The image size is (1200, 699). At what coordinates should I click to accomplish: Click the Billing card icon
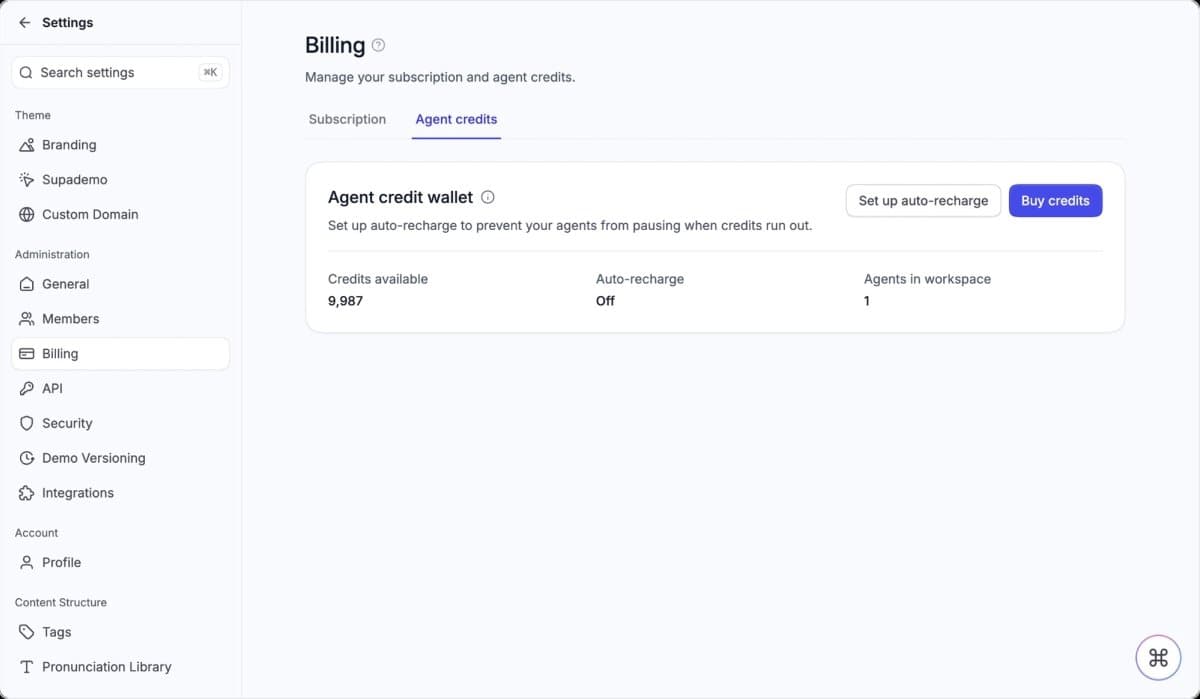tap(27, 354)
